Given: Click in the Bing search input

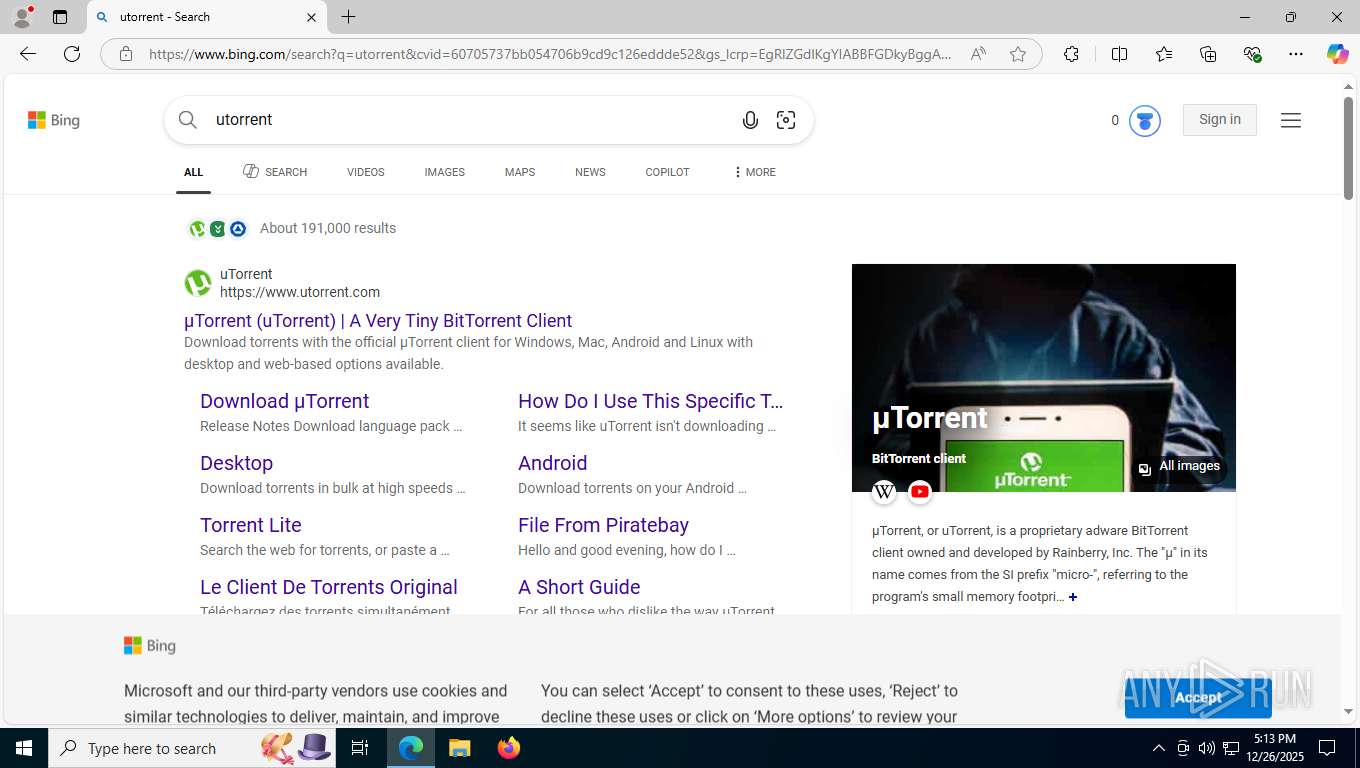Looking at the screenshot, I should (x=470, y=120).
